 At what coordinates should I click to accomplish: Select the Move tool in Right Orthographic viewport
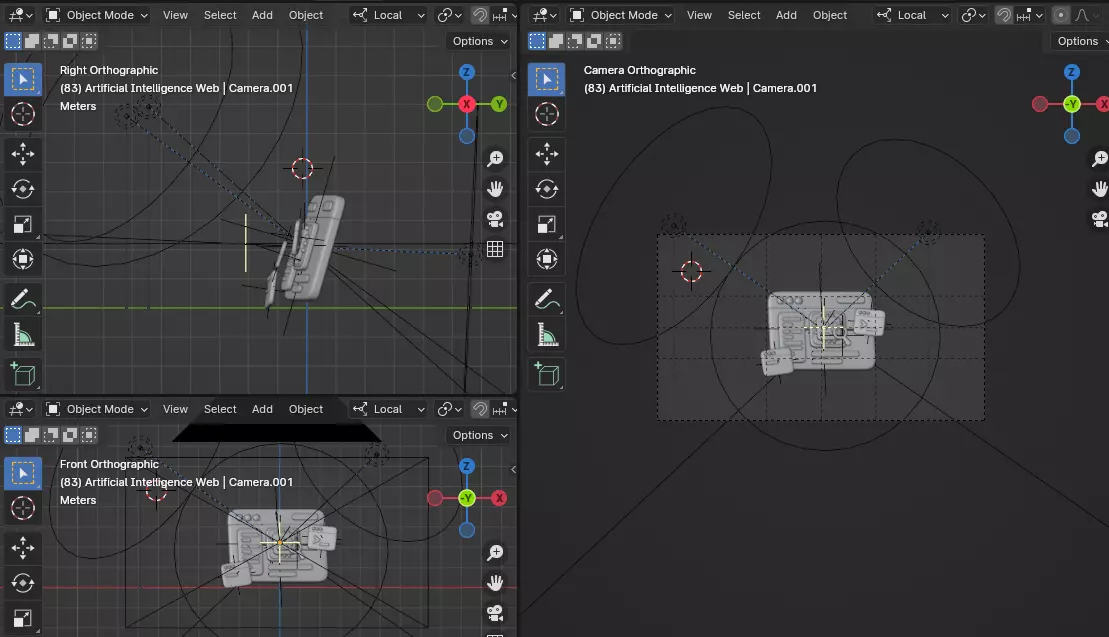tap(23, 153)
